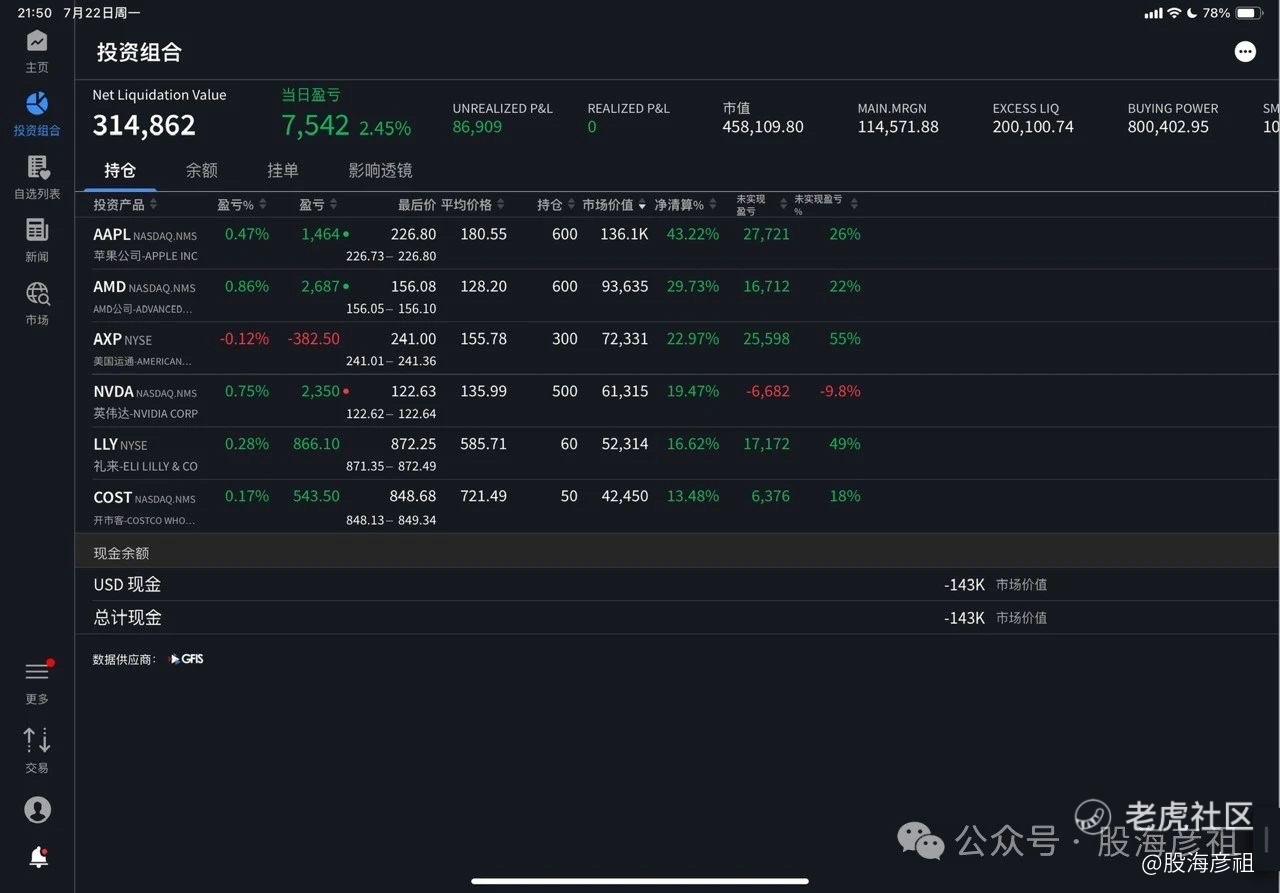Sort by the 盈亏 column header
Screen dimensions: 1280x893
click(x=318, y=205)
